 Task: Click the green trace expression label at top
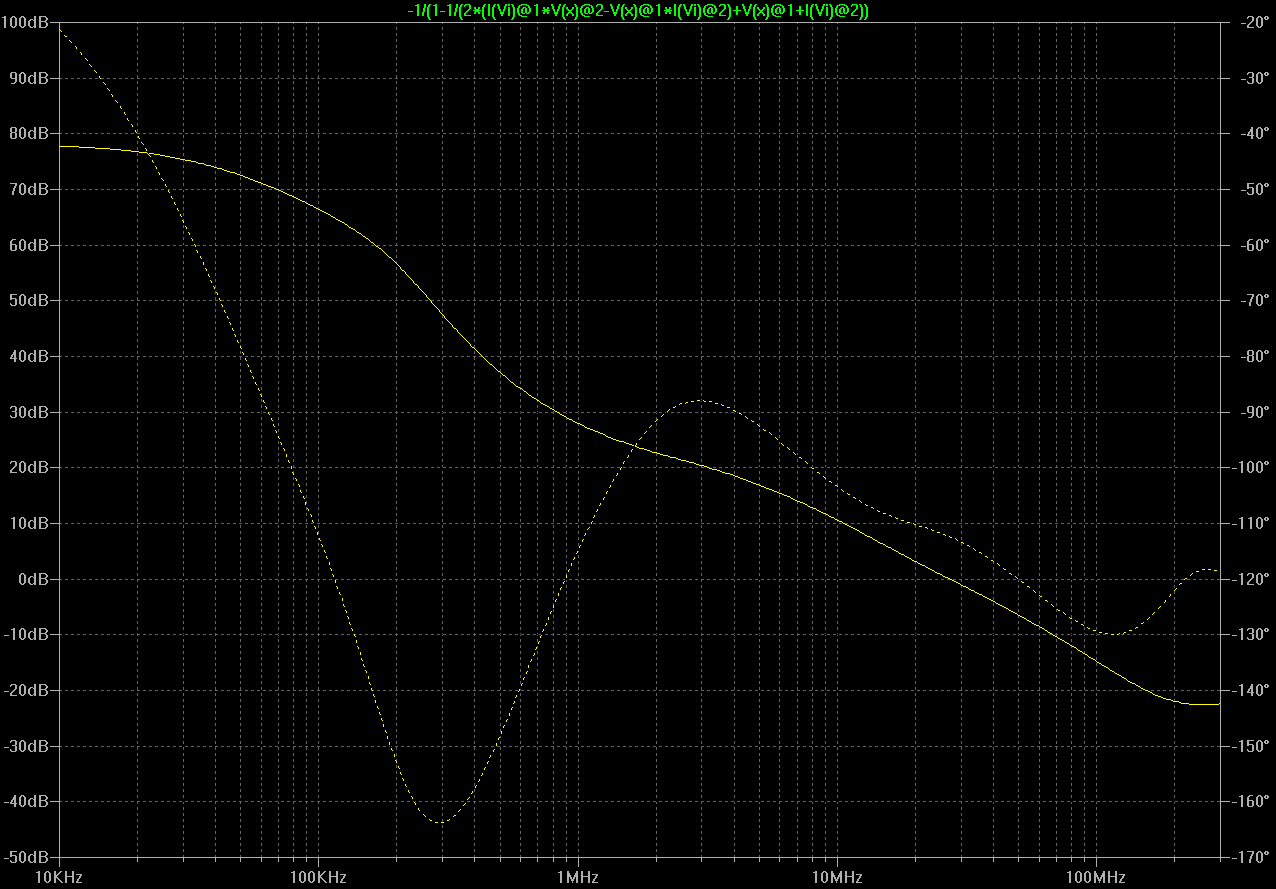(x=640, y=9)
